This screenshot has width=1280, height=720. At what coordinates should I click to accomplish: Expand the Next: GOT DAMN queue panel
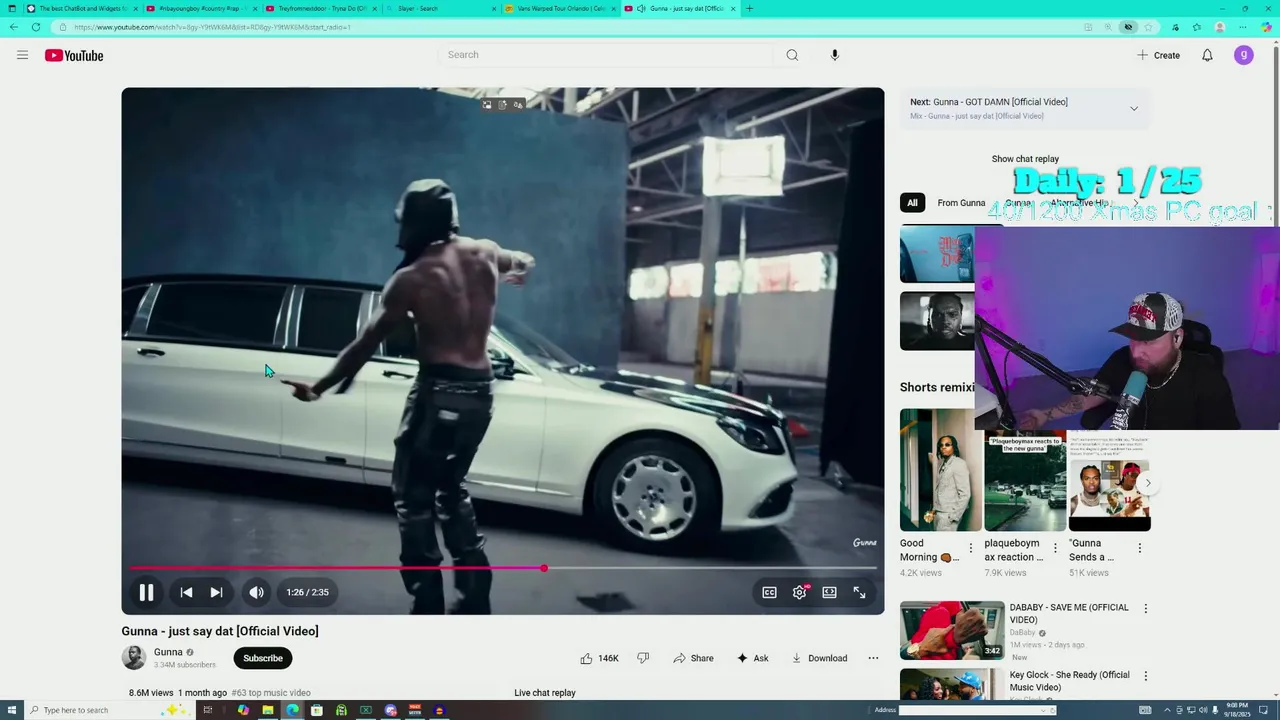1133,108
